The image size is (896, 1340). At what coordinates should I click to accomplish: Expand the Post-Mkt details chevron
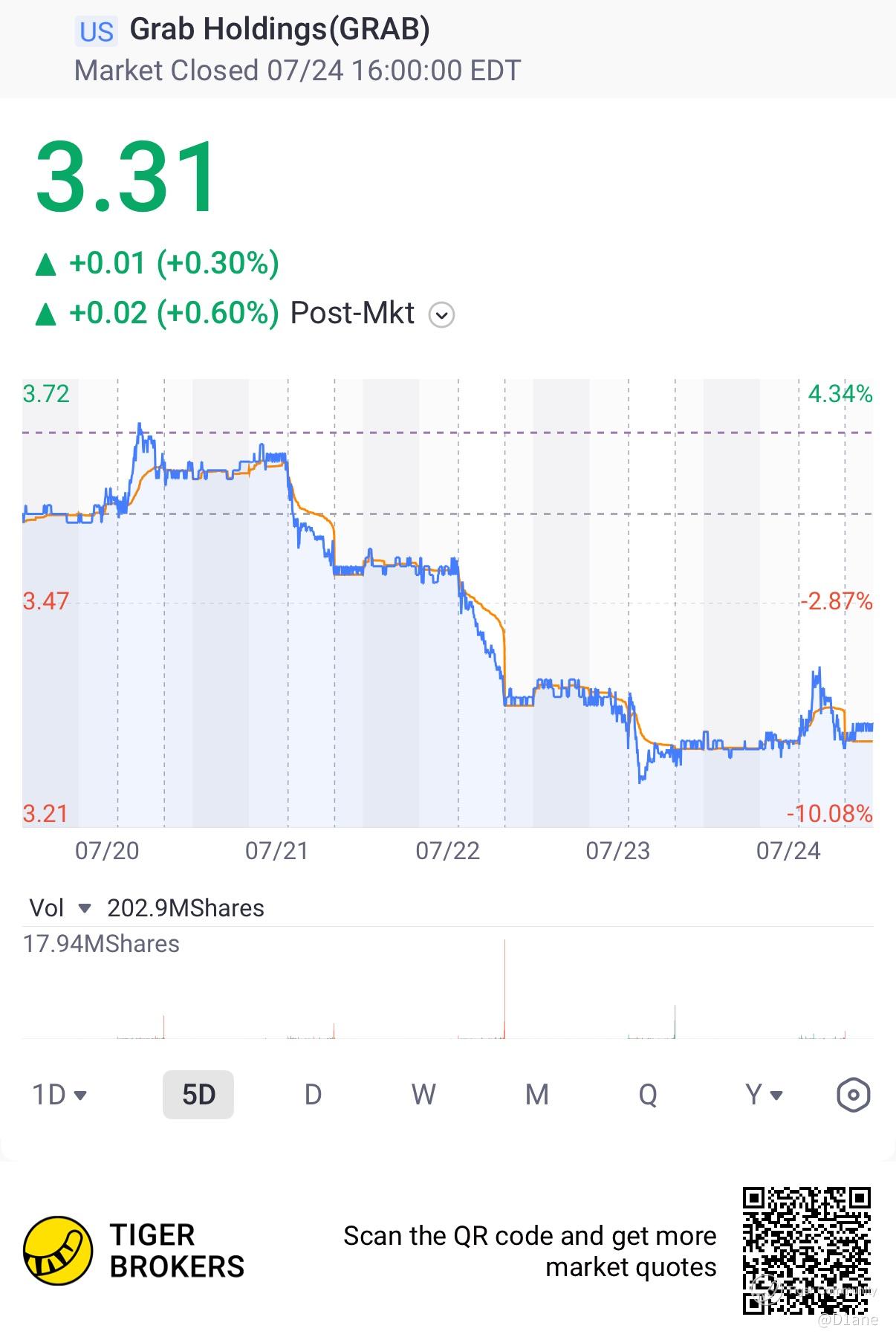coord(441,315)
